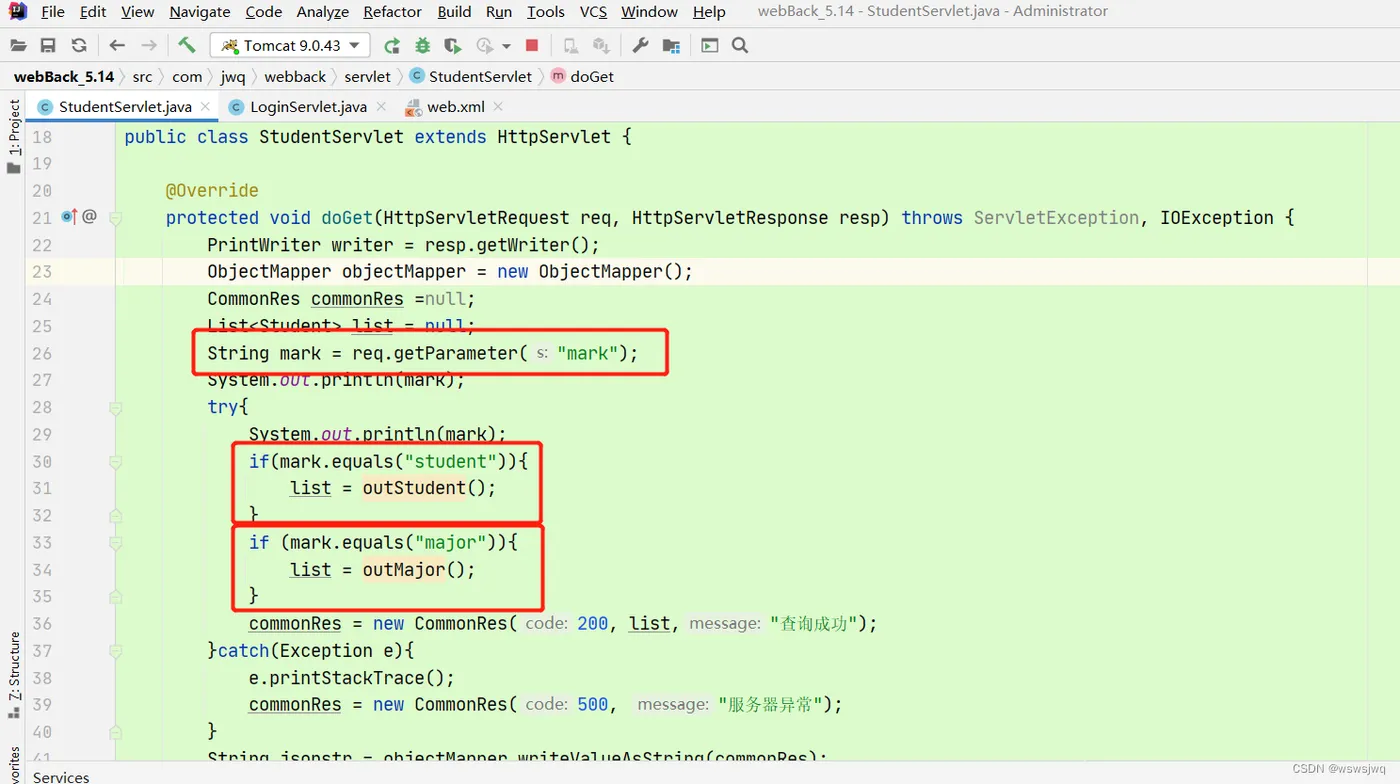The width and height of the screenshot is (1400, 784).
Task: Build project with the green hammer icon
Action: (x=187, y=45)
